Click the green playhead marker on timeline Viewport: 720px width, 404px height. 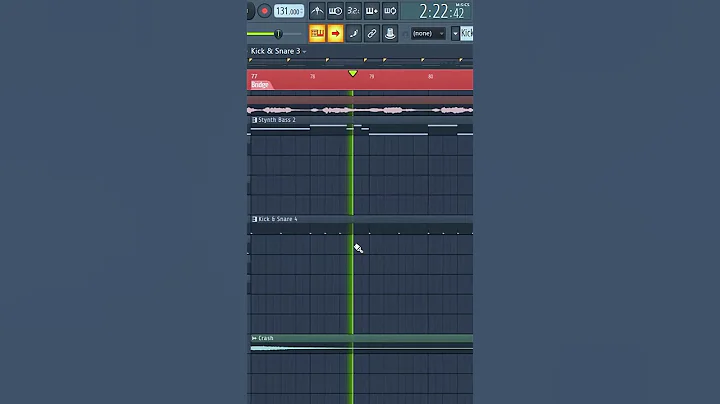[x=353, y=73]
